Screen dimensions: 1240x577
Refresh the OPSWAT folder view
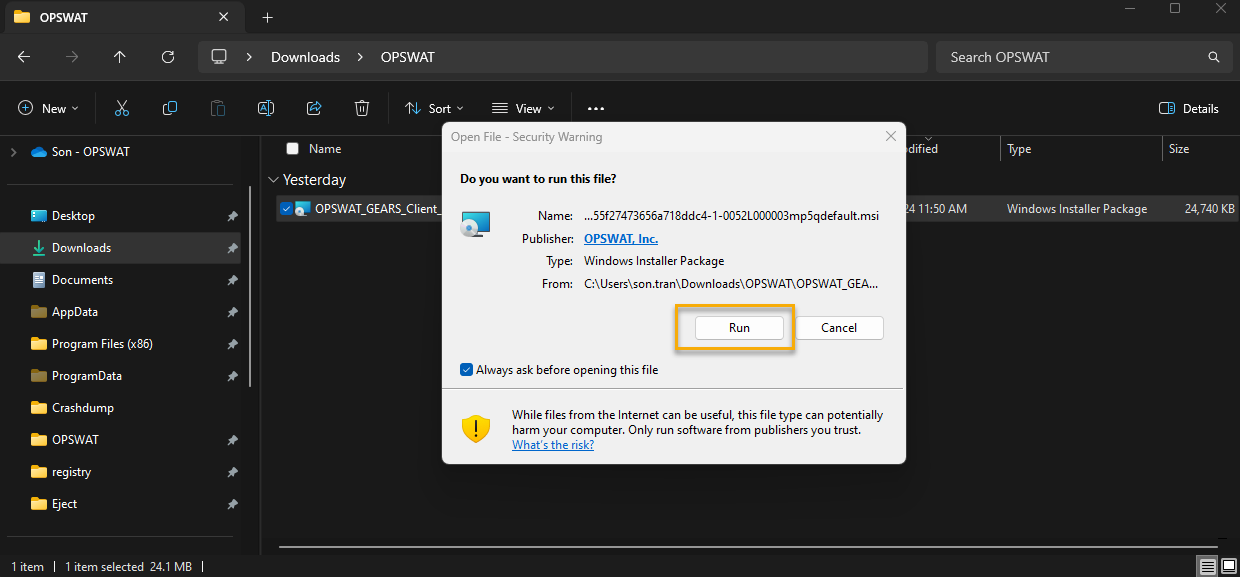click(168, 57)
